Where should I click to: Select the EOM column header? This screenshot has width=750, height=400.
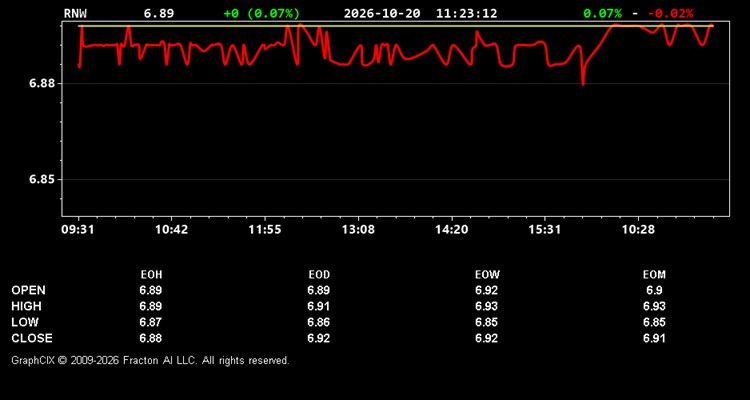(x=654, y=275)
